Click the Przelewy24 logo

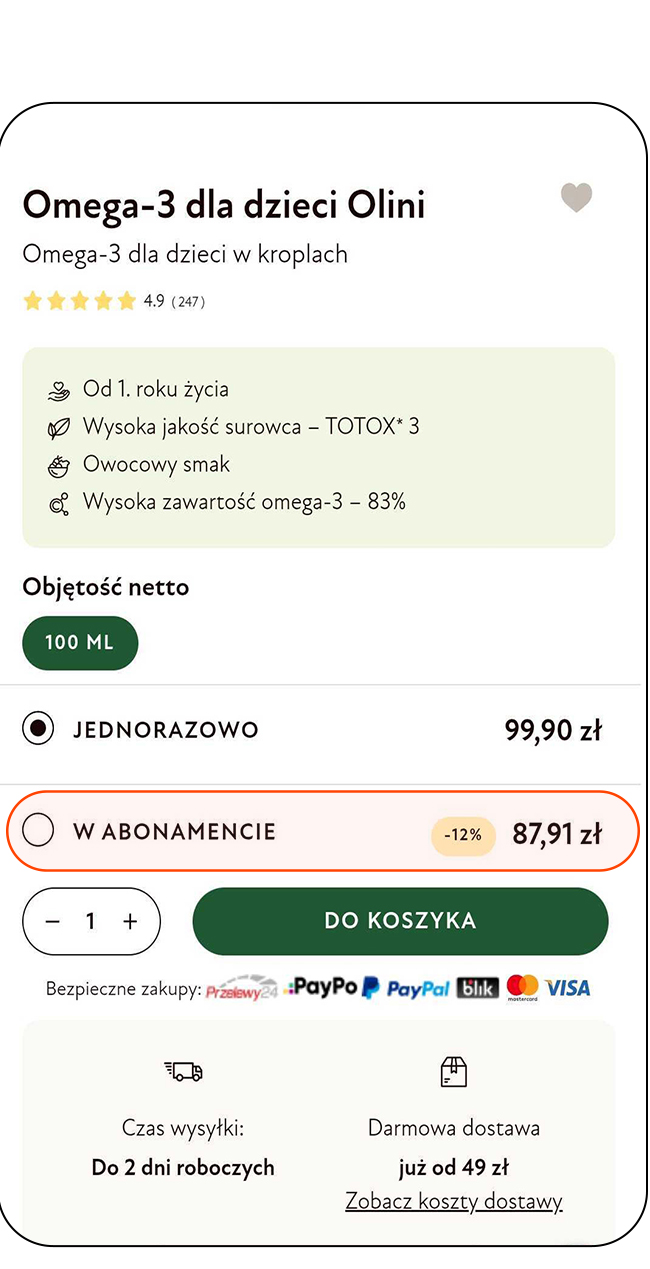click(x=242, y=989)
